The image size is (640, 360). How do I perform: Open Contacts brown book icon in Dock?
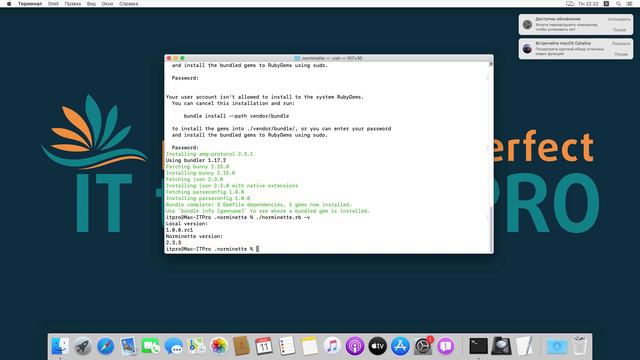(x=241, y=346)
